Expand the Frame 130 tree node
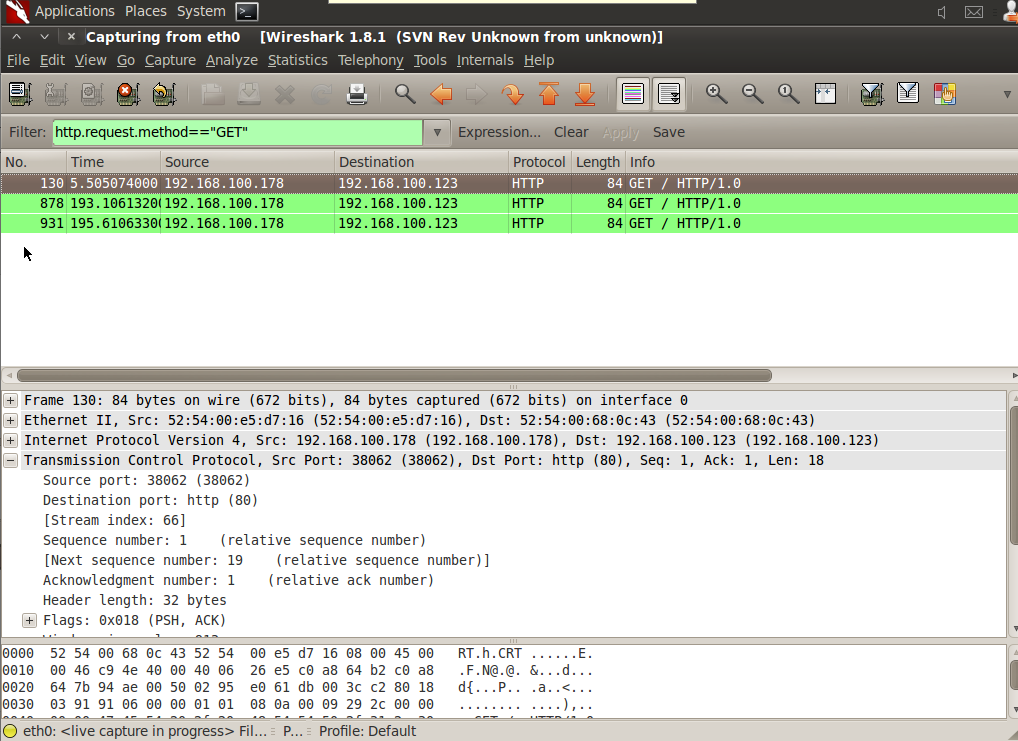This screenshot has height=741, width=1018. coord(10,401)
